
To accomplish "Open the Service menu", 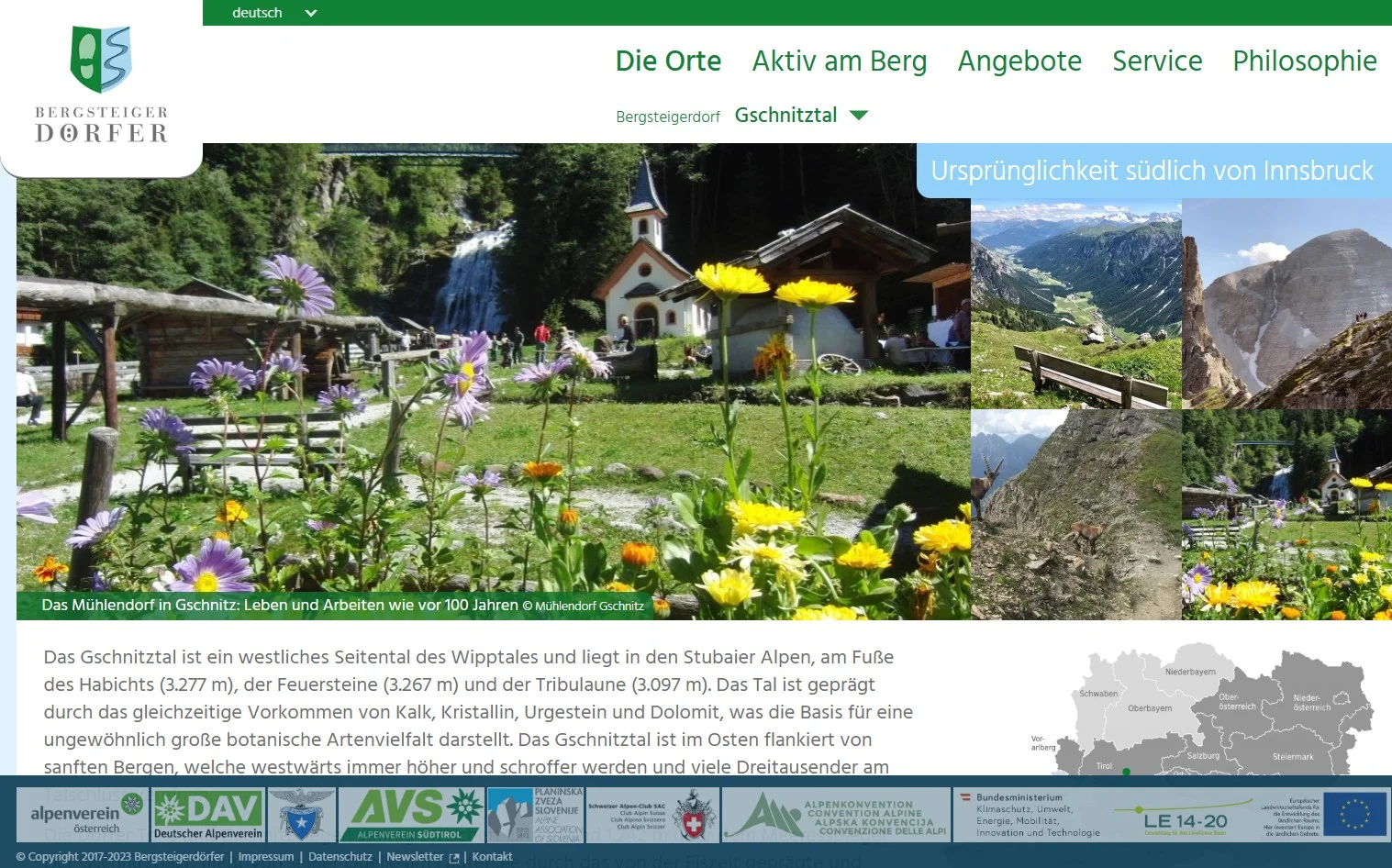I will pyautogui.click(x=1157, y=61).
